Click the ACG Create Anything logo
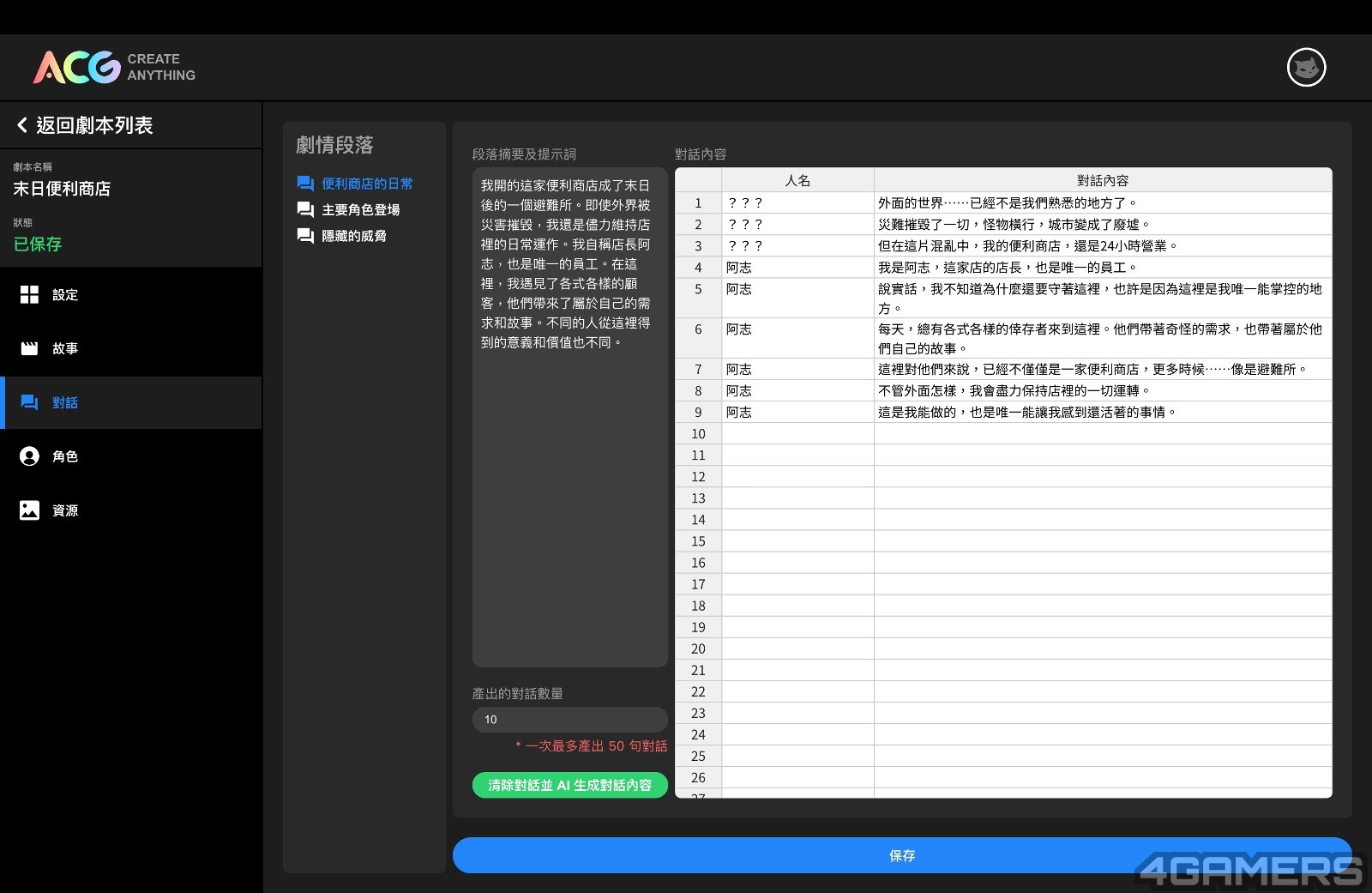 [114, 67]
